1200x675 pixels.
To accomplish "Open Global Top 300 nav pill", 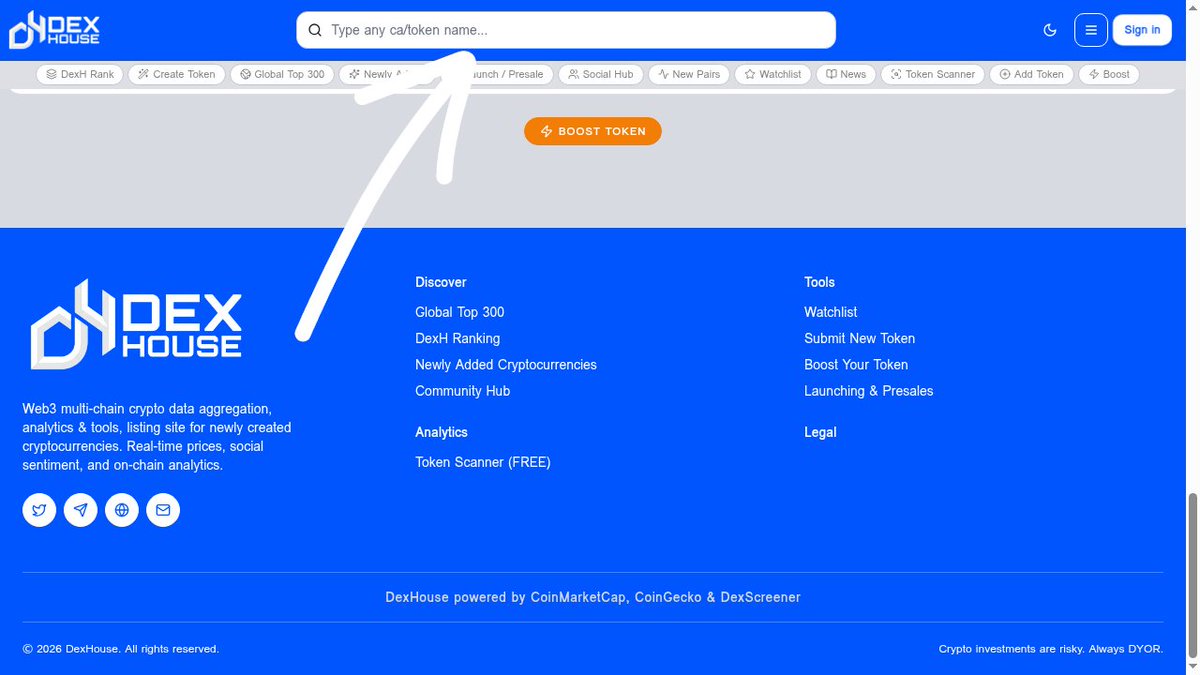I will pyautogui.click(x=282, y=74).
